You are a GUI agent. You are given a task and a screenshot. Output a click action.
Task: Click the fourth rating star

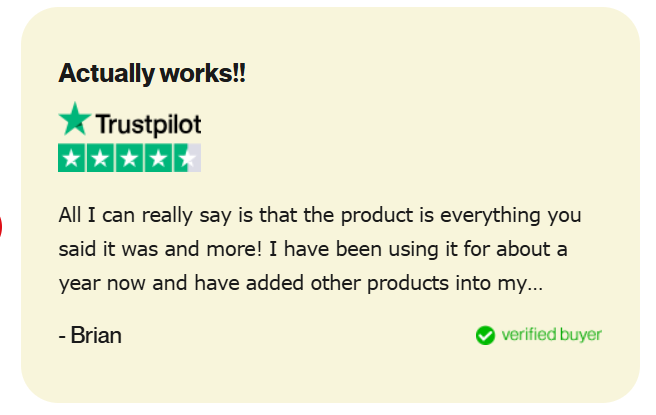click(x=159, y=158)
